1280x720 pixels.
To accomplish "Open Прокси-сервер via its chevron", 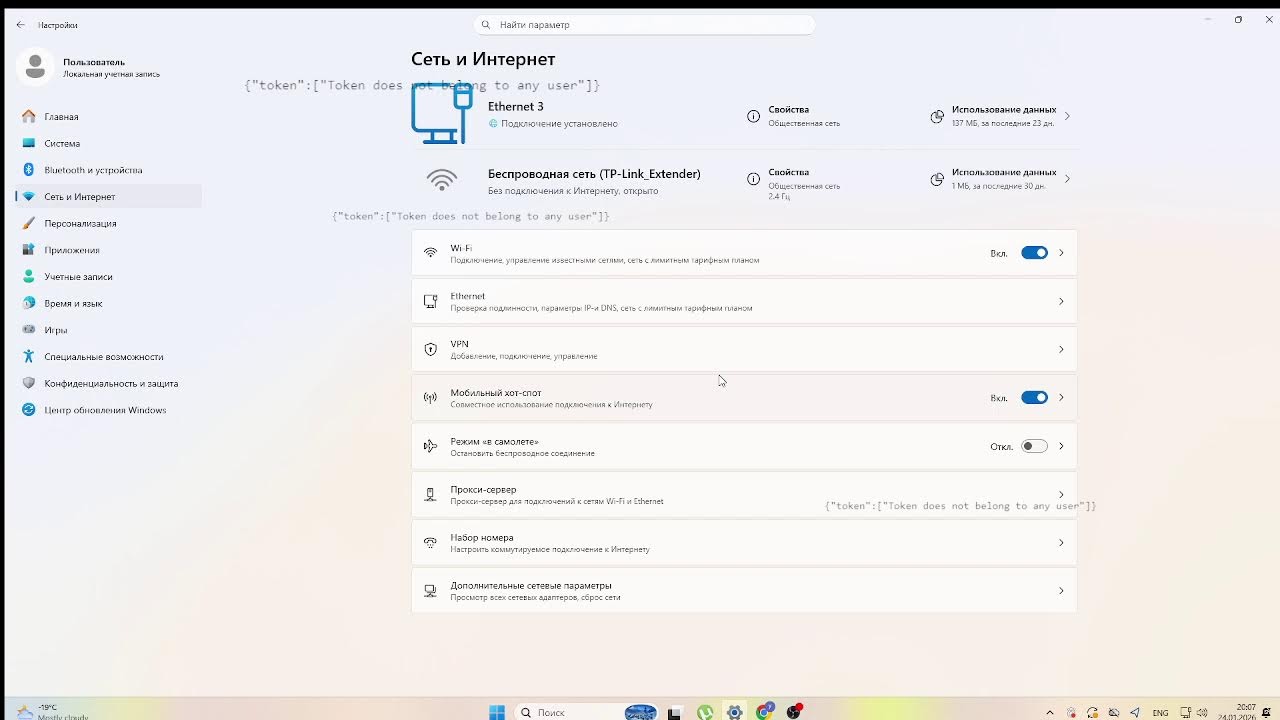I will (x=1061, y=494).
